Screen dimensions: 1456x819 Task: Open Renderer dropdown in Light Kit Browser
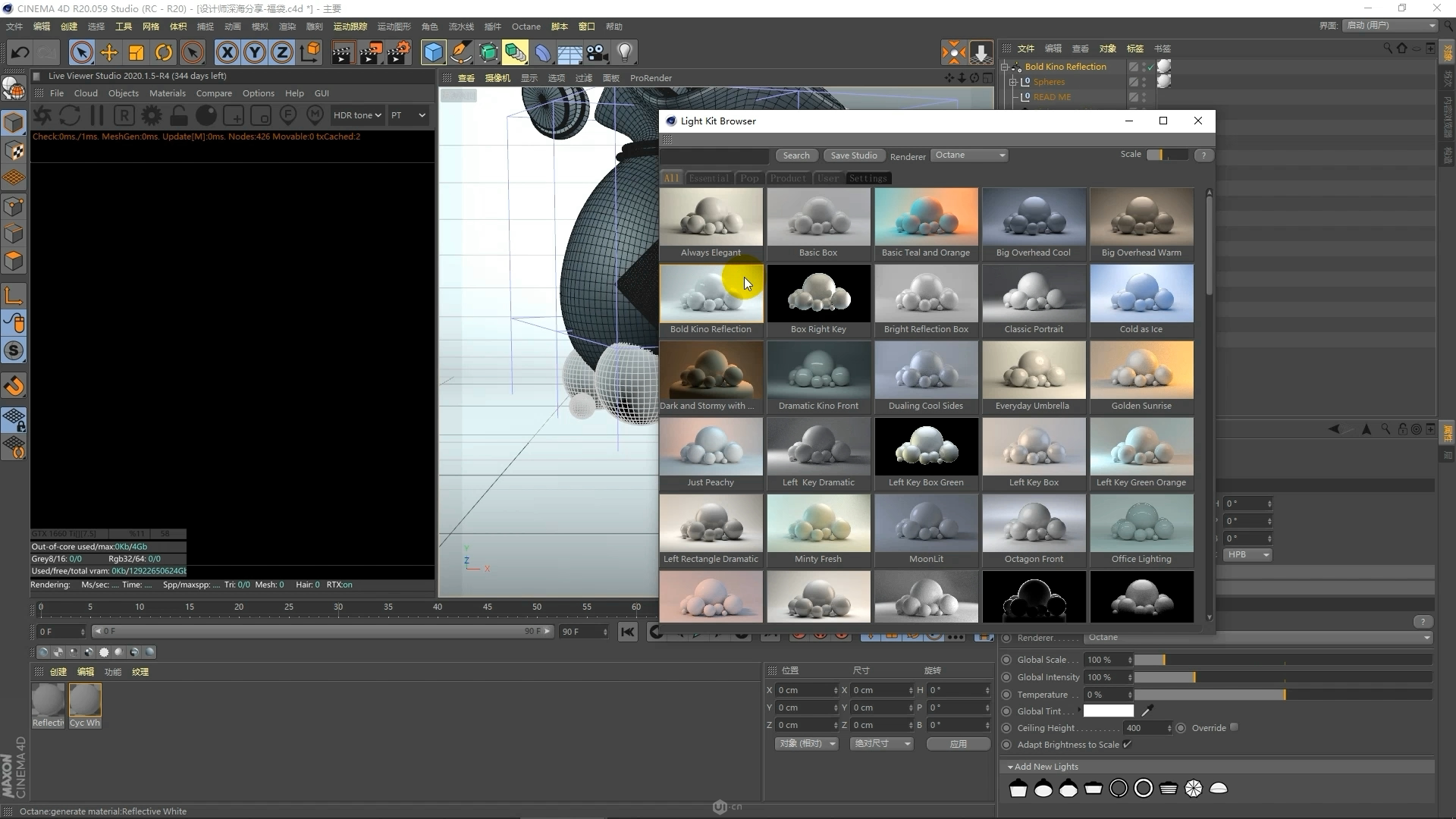point(970,155)
